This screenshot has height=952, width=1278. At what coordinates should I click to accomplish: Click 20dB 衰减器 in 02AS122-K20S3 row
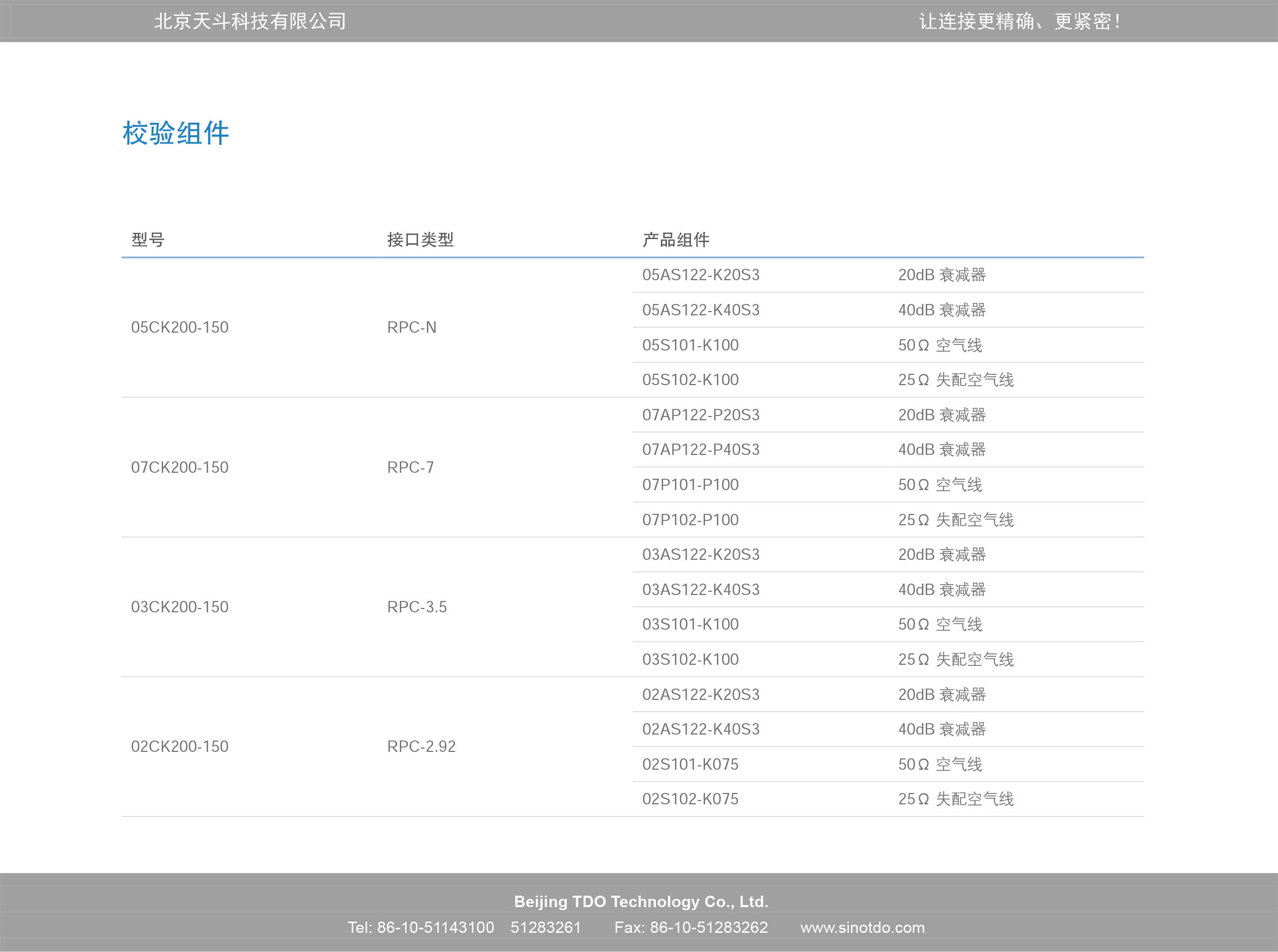942,695
